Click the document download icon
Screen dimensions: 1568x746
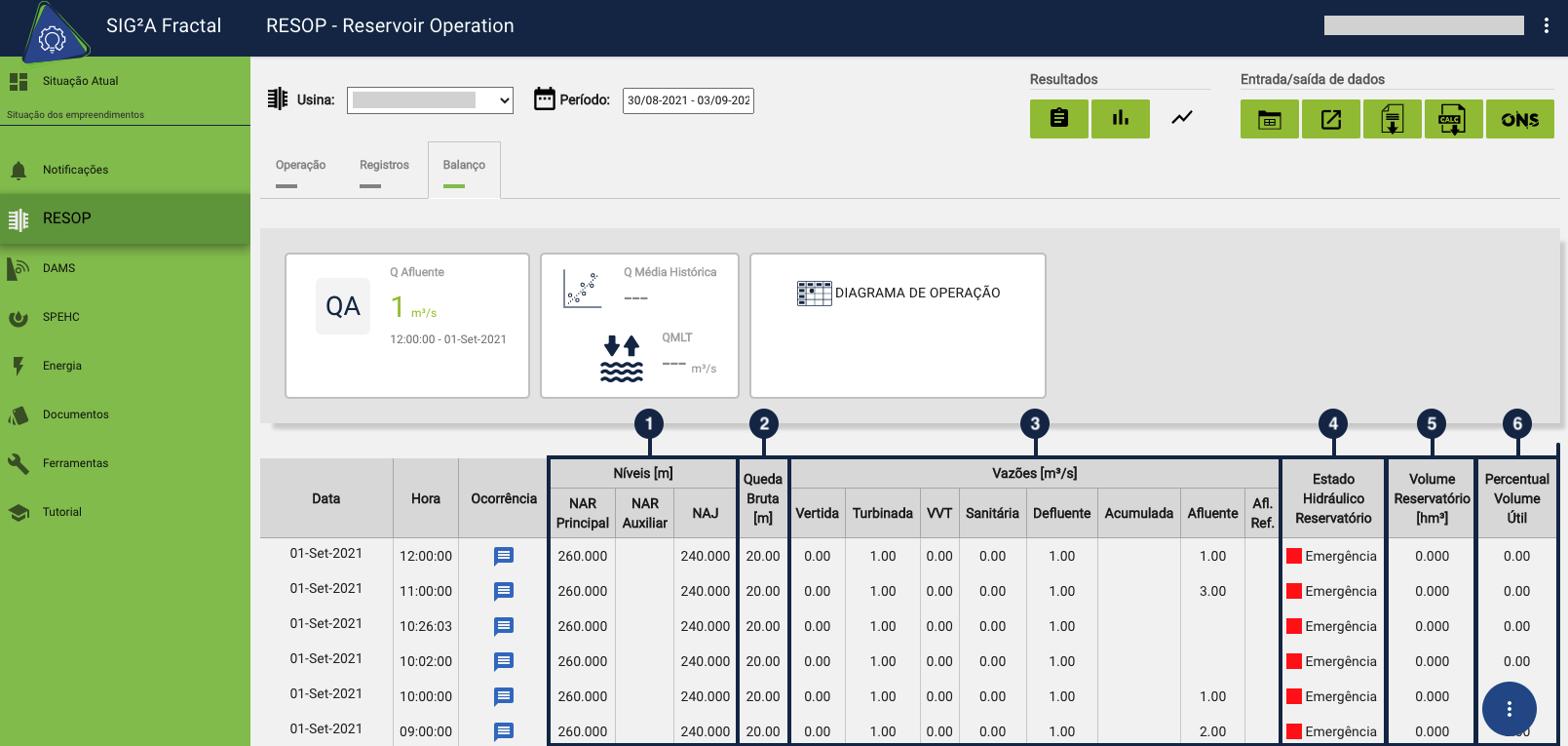point(1392,120)
